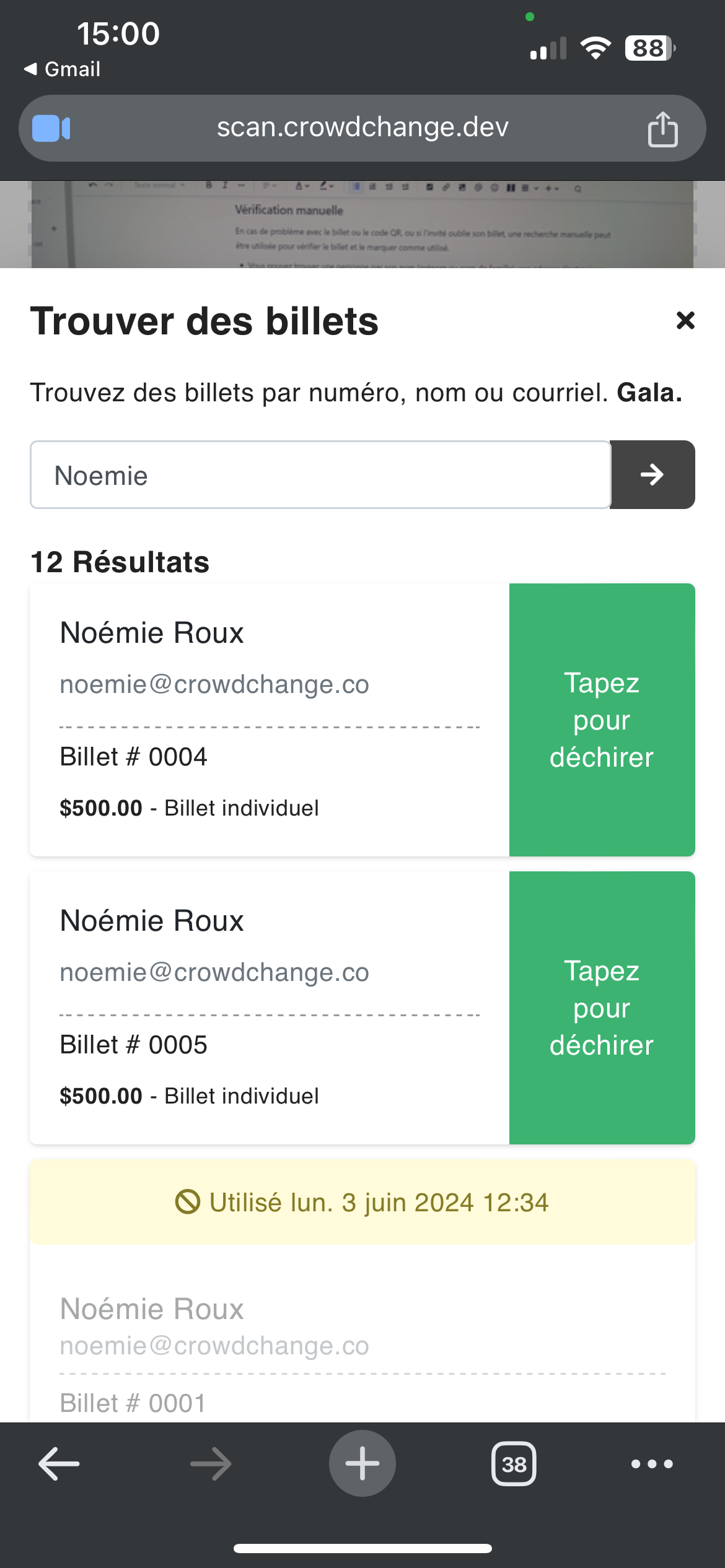Tap the home indicator bar
725x1568 pixels.
(362, 1549)
